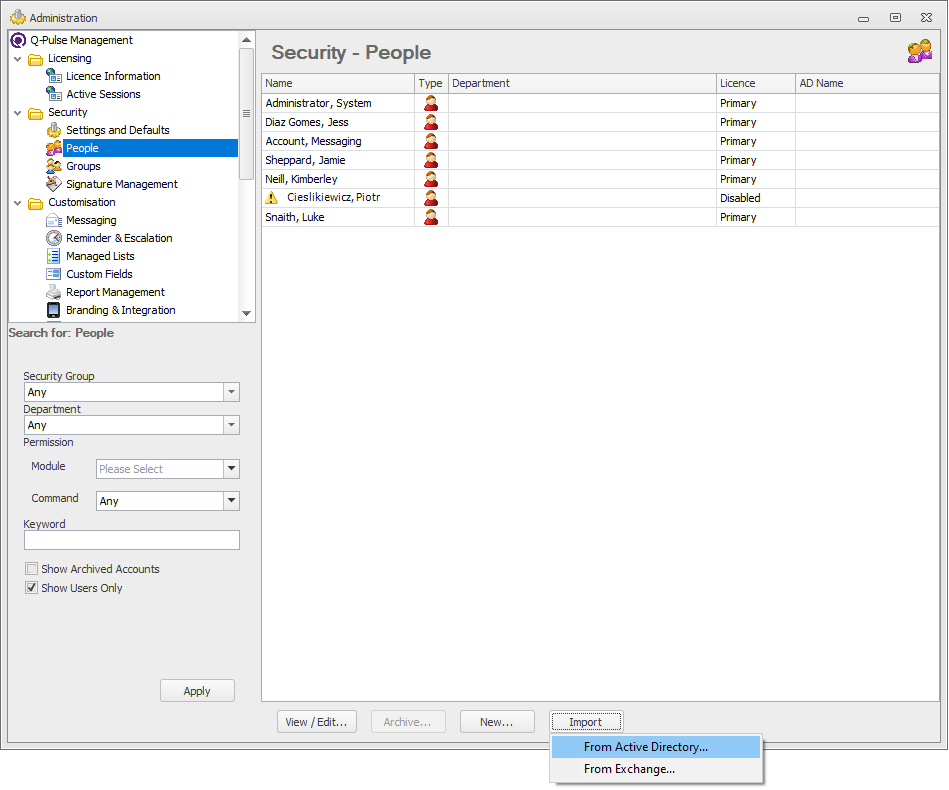Collapse the Licensing tree node

pos(18,59)
